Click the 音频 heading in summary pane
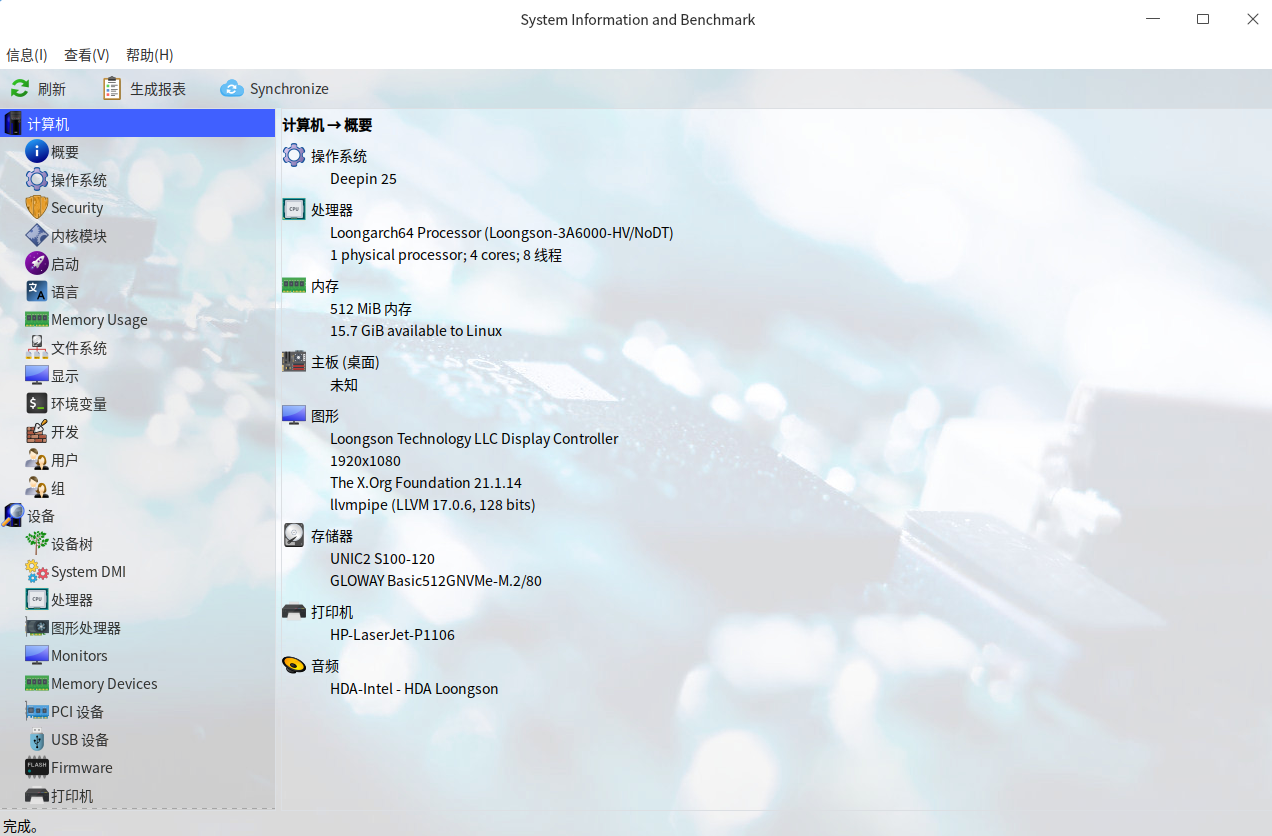Screen dimensions: 1272x836 click(x=325, y=666)
